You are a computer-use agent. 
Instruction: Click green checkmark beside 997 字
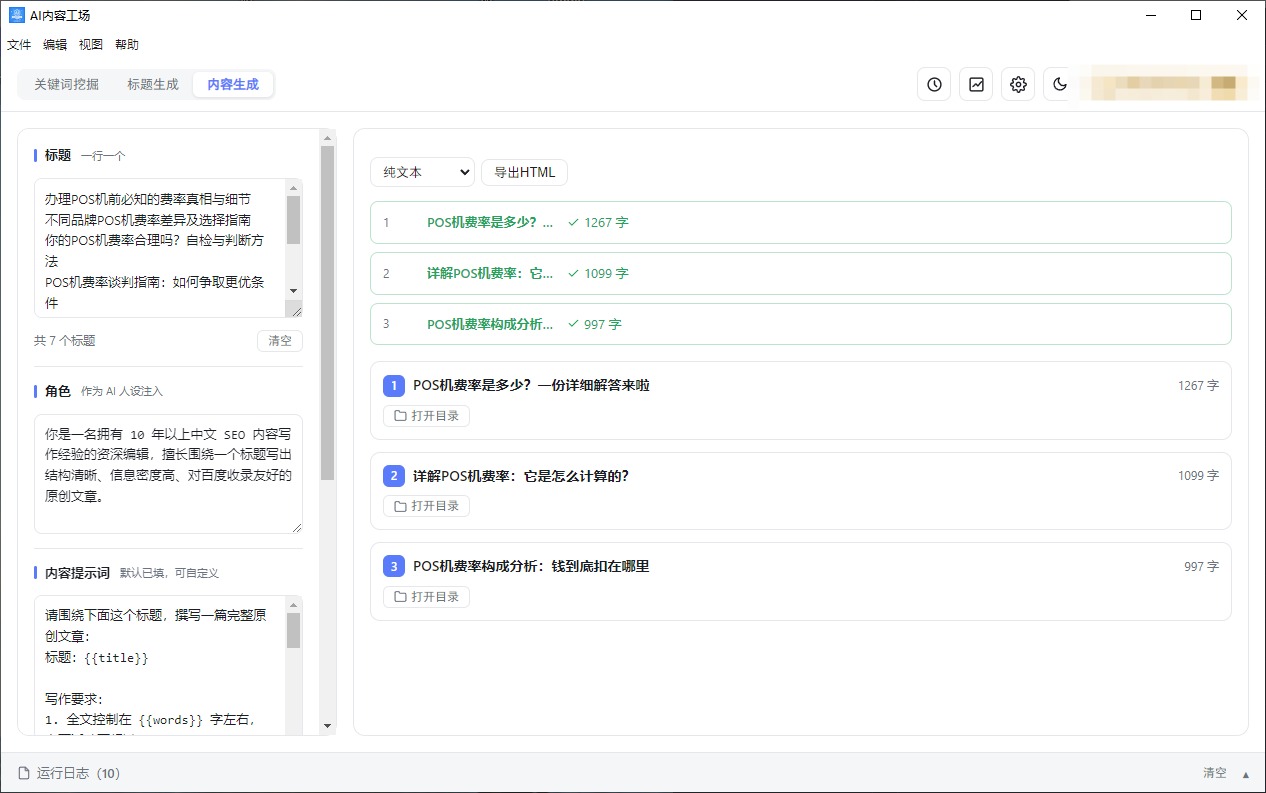573,324
